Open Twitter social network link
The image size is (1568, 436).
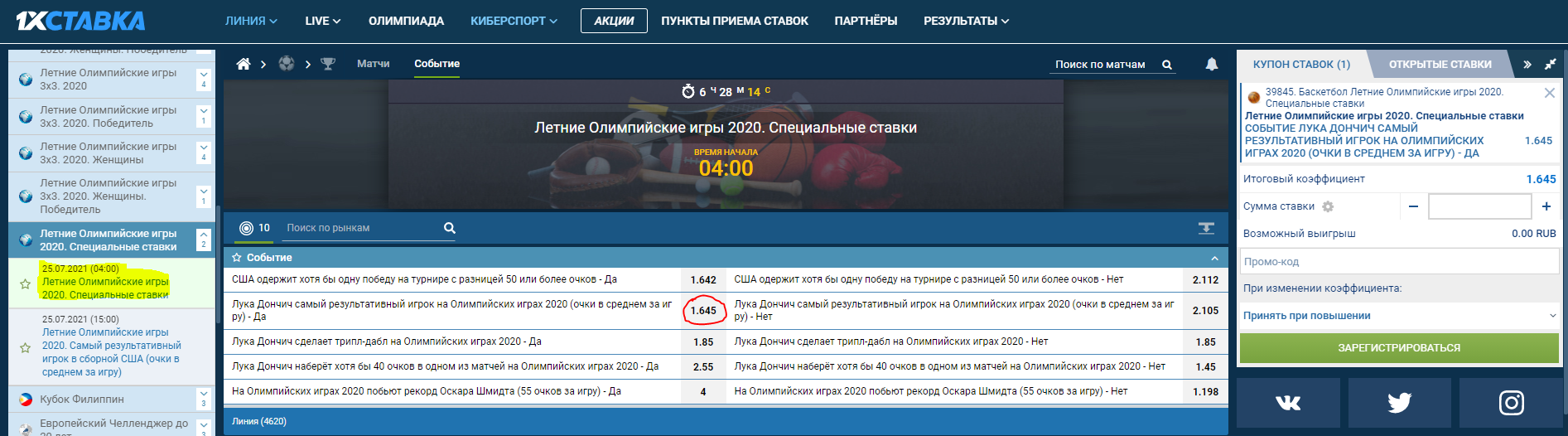tap(1399, 403)
